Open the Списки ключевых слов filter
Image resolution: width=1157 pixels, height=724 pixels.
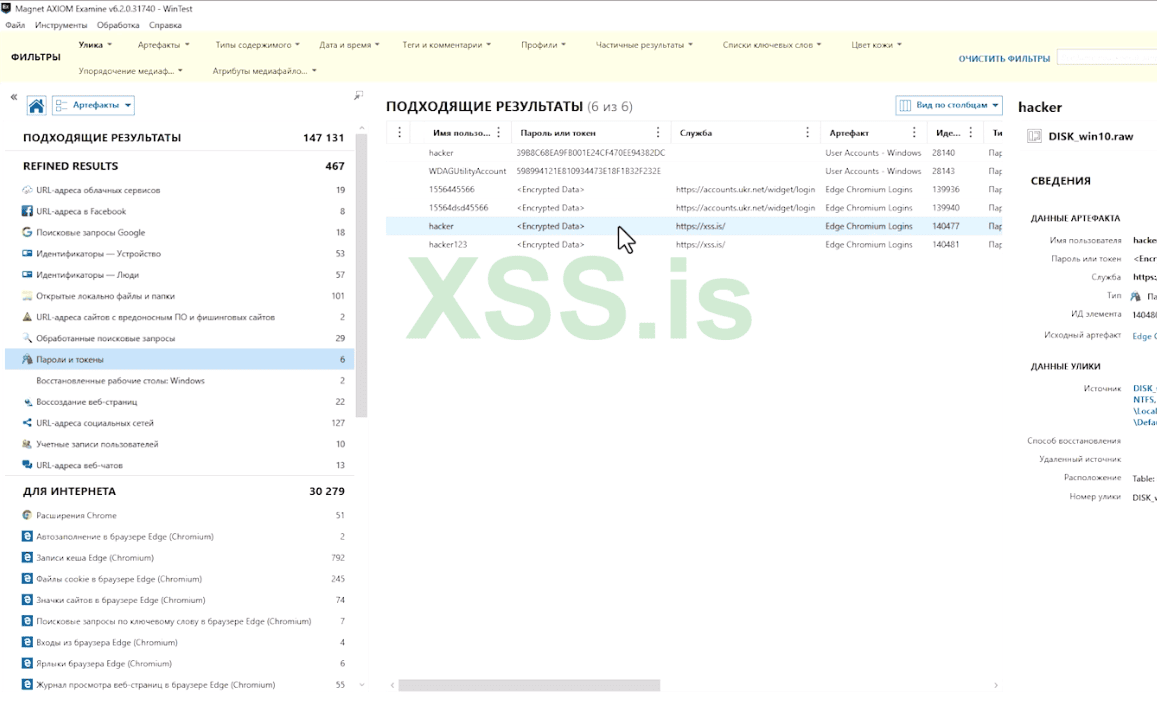(772, 45)
